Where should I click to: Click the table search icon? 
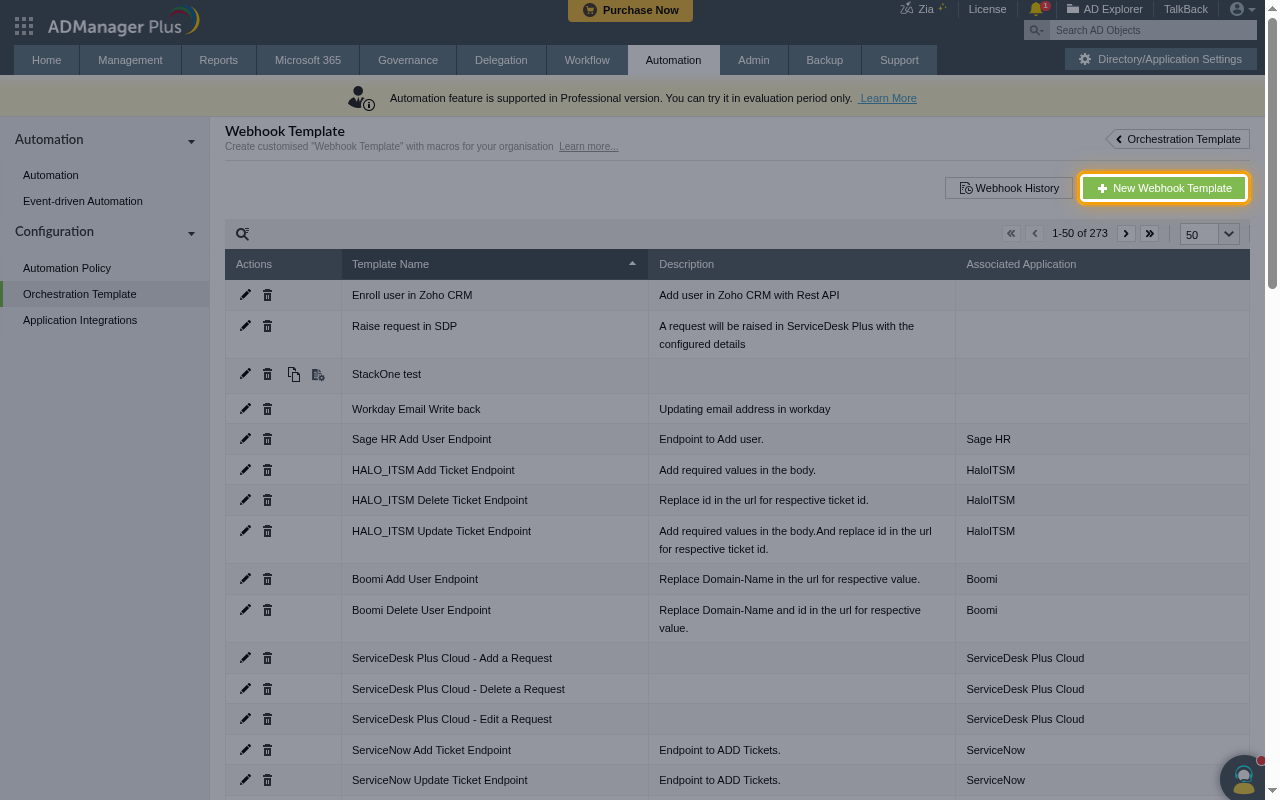point(242,234)
